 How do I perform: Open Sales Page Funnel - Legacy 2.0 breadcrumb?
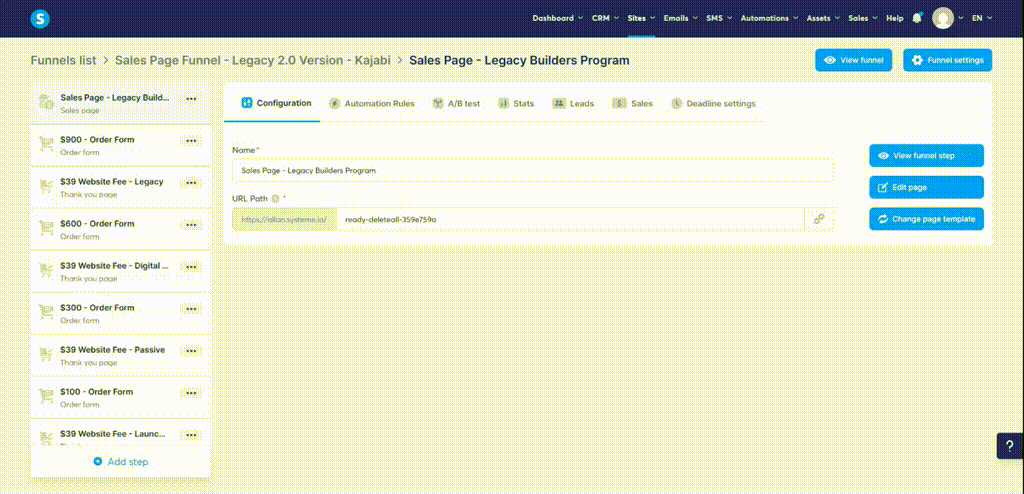(x=253, y=60)
